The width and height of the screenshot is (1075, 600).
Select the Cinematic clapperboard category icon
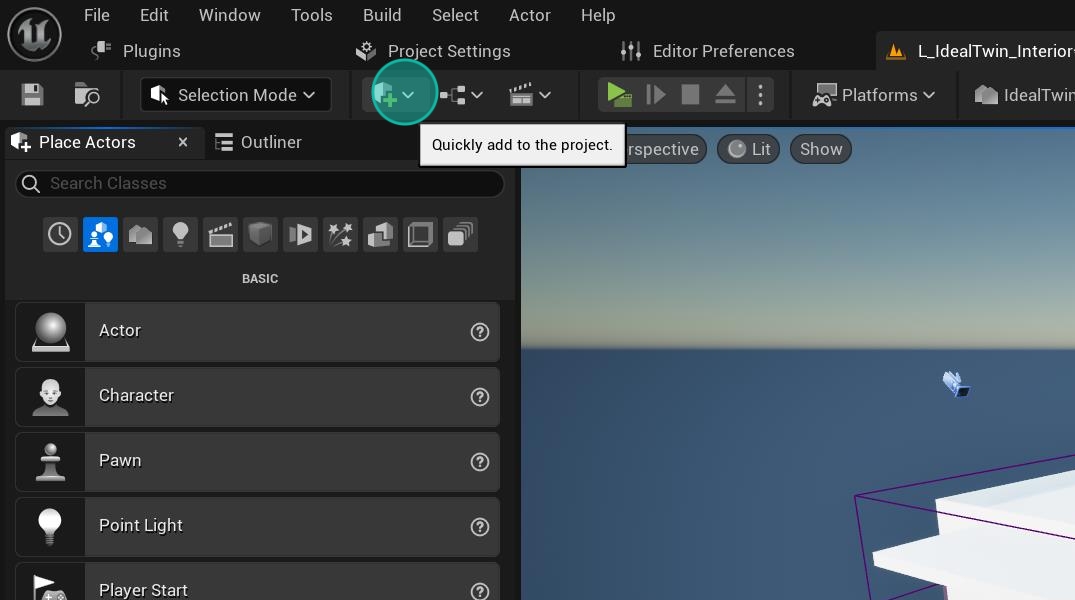click(x=220, y=235)
